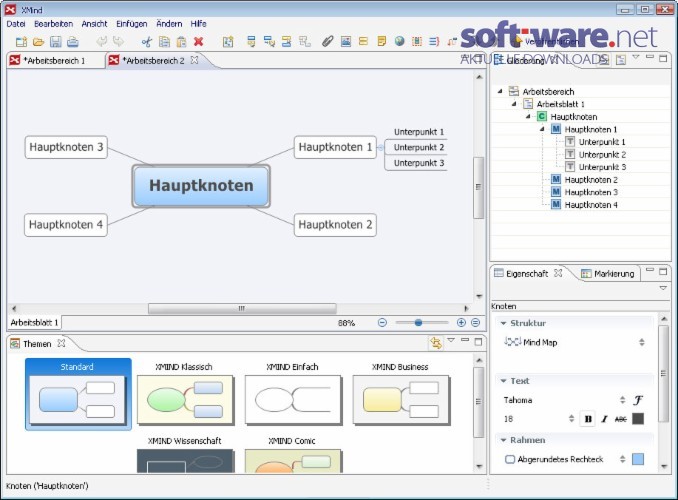Click the fit-to-window zoom icon beside plus

pos(476,323)
